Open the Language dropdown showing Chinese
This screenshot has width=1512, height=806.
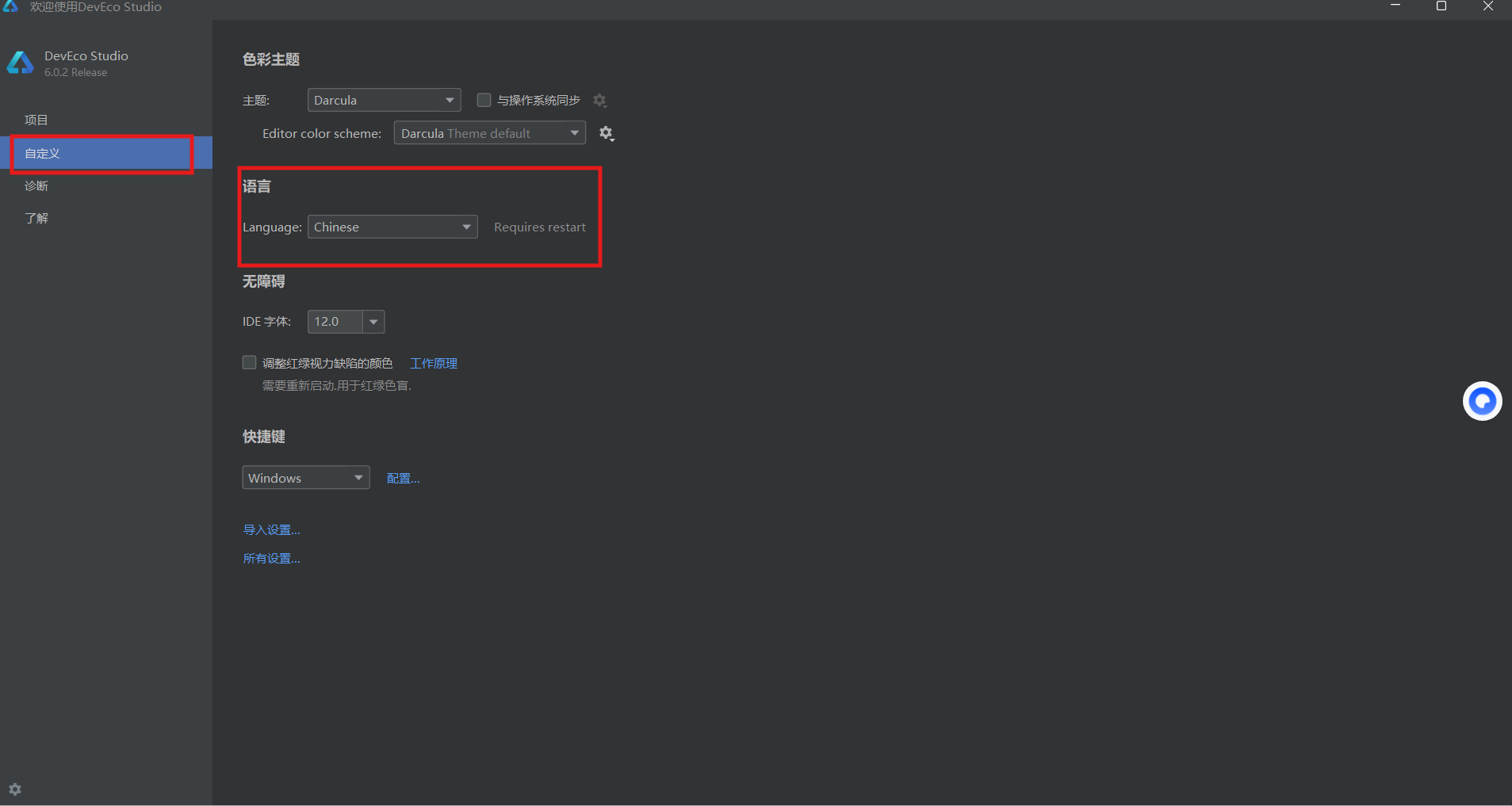pos(392,227)
